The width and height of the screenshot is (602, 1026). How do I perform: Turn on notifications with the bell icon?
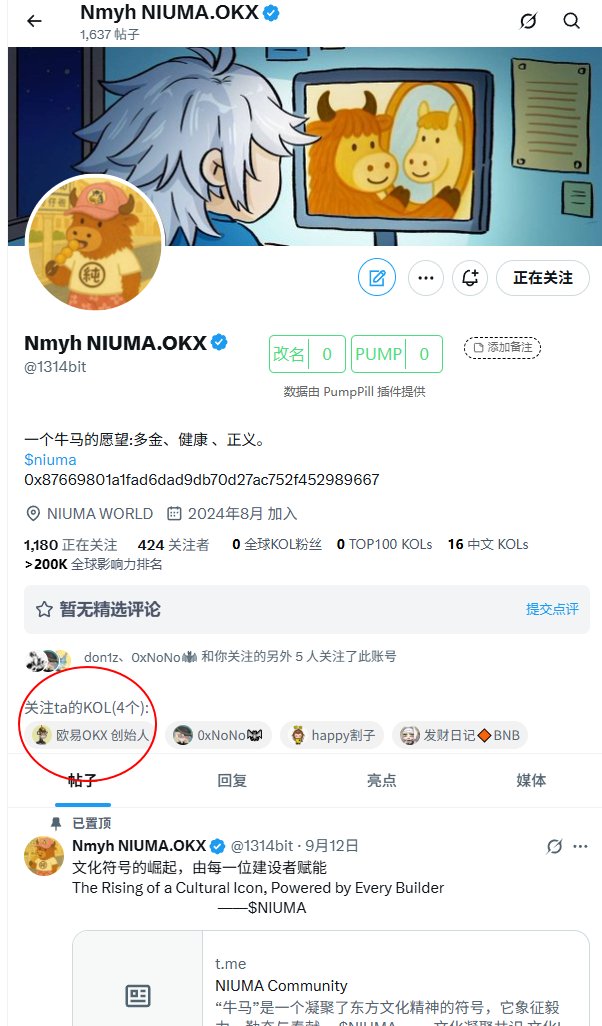[470, 277]
